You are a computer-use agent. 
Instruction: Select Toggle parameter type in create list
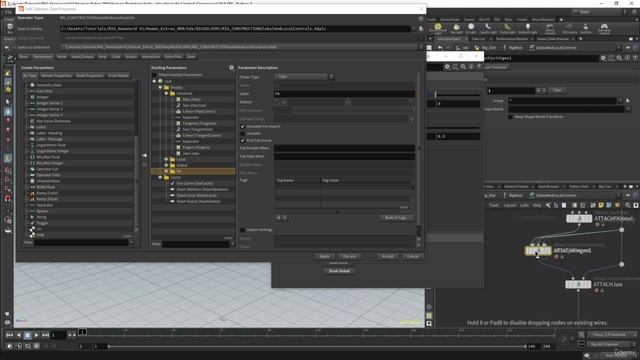[x=42, y=223]
